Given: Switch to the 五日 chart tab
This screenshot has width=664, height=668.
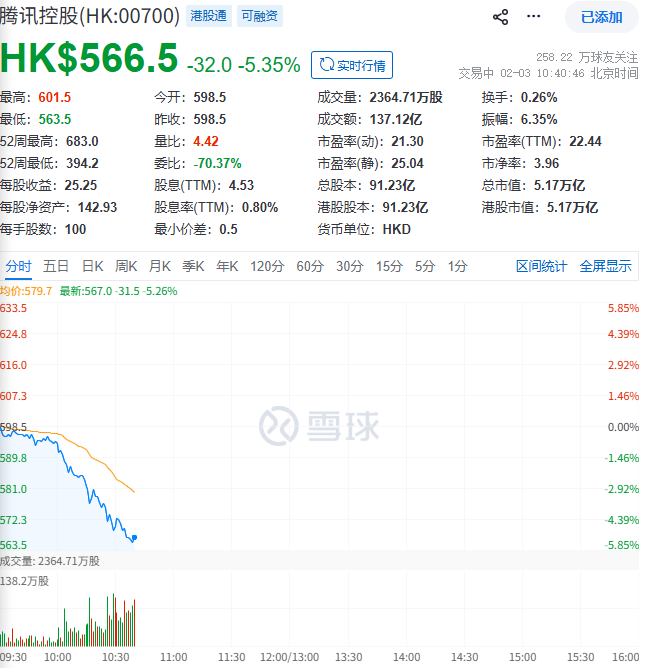Looking at the screenshot, I should point(56,266).
